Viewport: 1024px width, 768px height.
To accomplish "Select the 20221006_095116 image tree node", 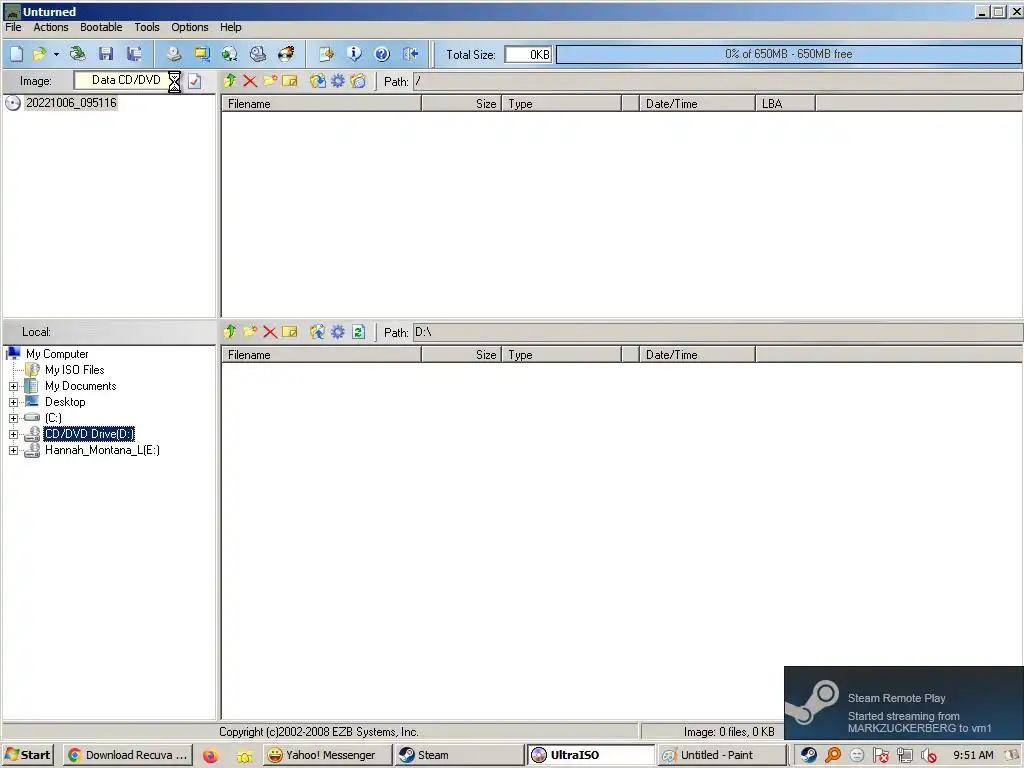I will (x=71, y=103).
